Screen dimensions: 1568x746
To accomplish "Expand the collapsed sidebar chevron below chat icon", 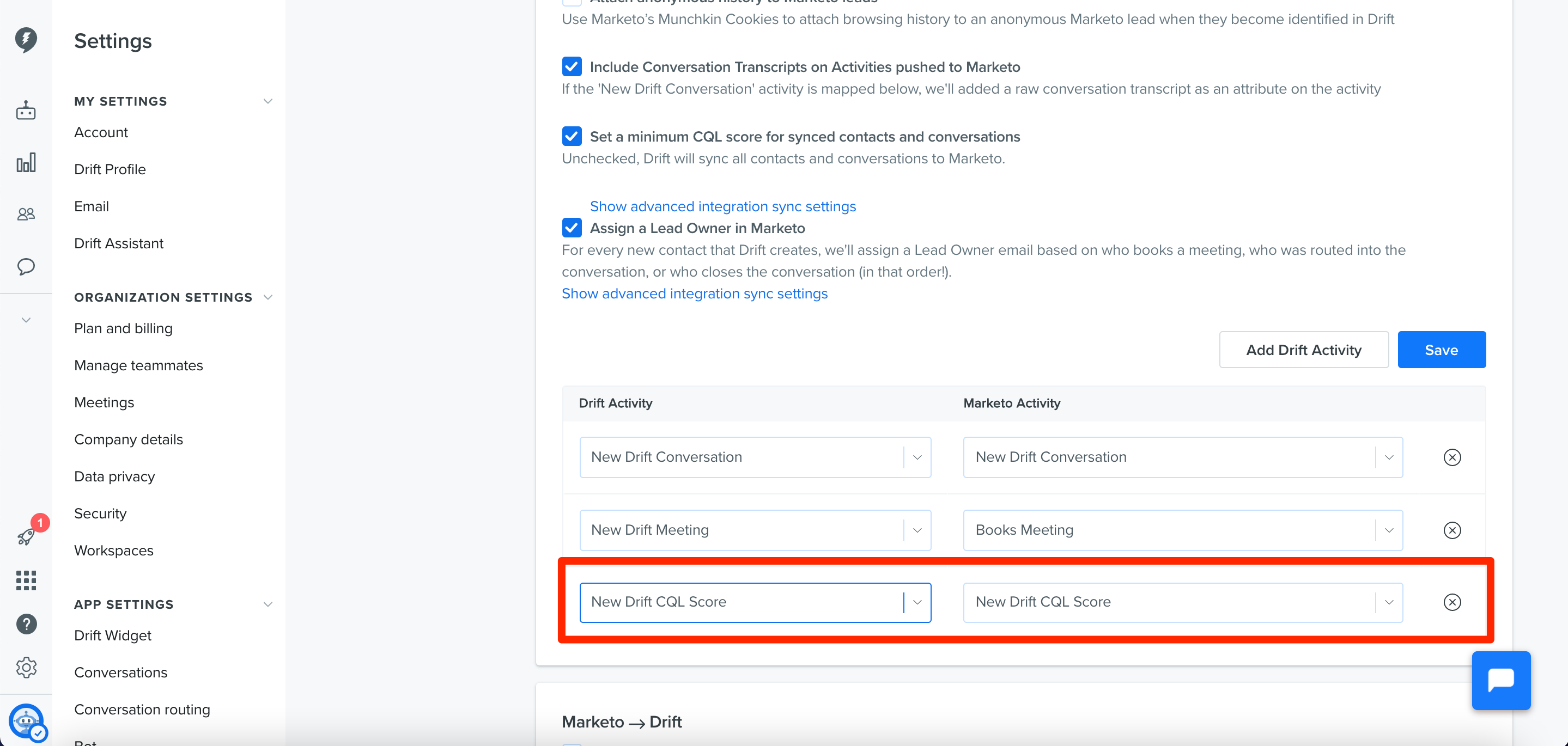I will pyautogui.click(x=26, y=320).
